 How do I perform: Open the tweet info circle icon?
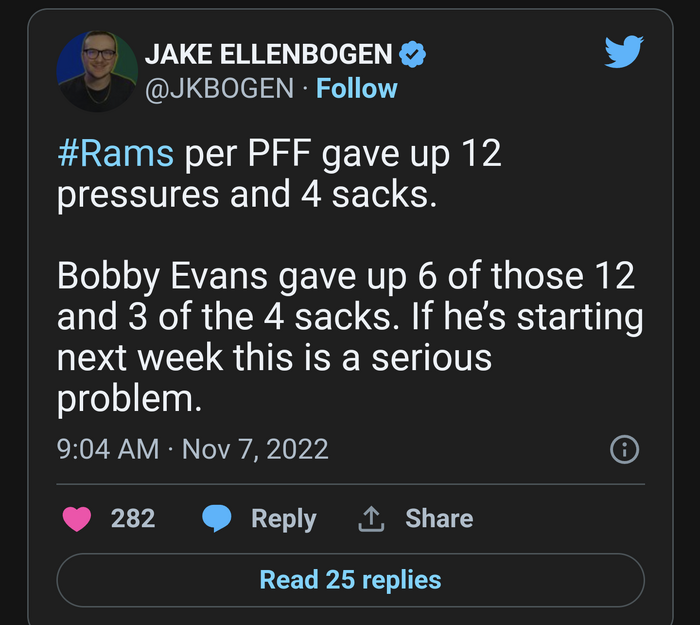(x=624, y=449)
